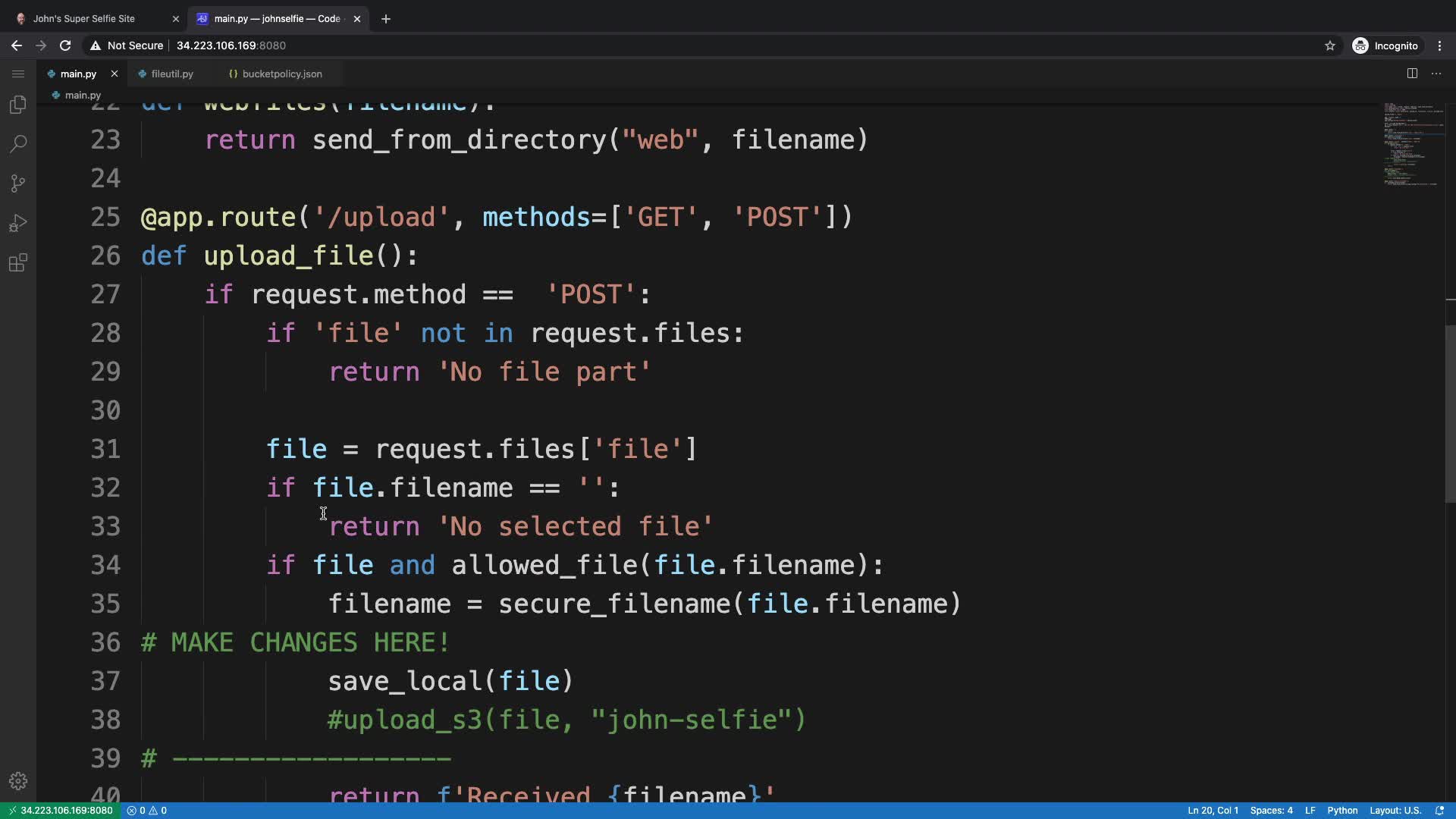Open the Extensions view
Image resolution: width=1456 pixels, height=819 pixels.
[18, 263]
